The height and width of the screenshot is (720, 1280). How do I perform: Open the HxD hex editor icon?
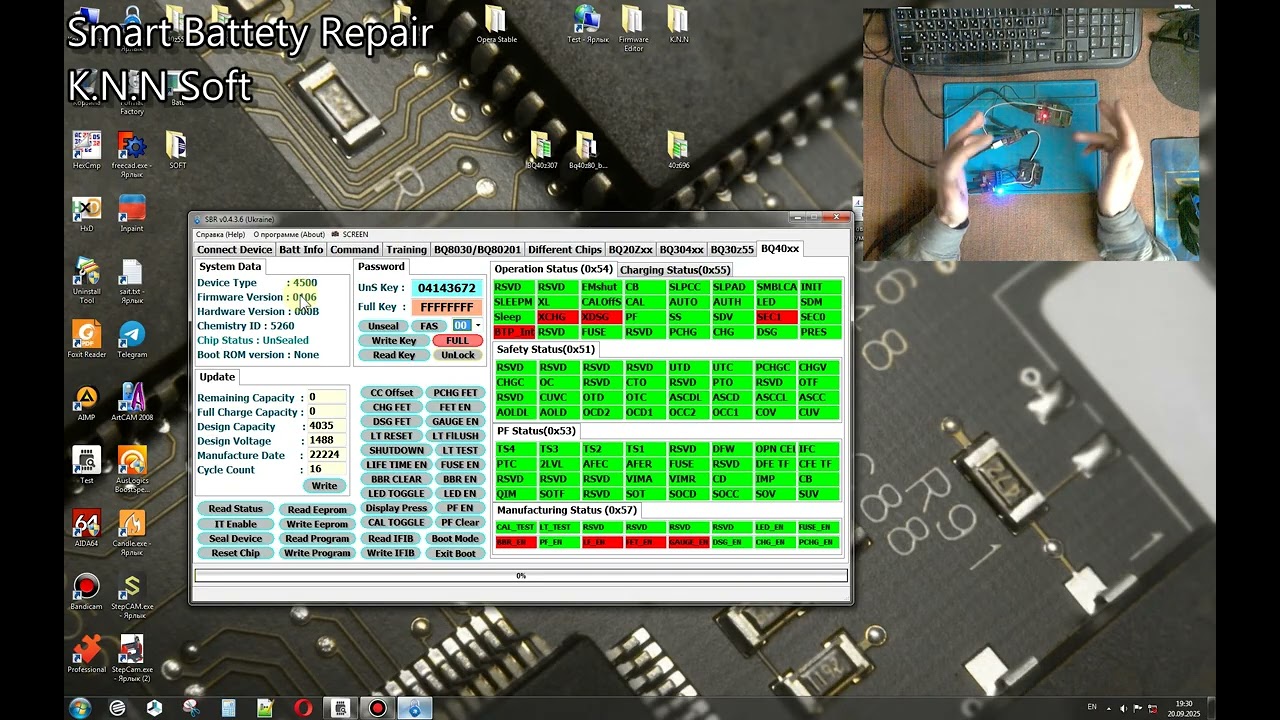click(x=87, y=213)
